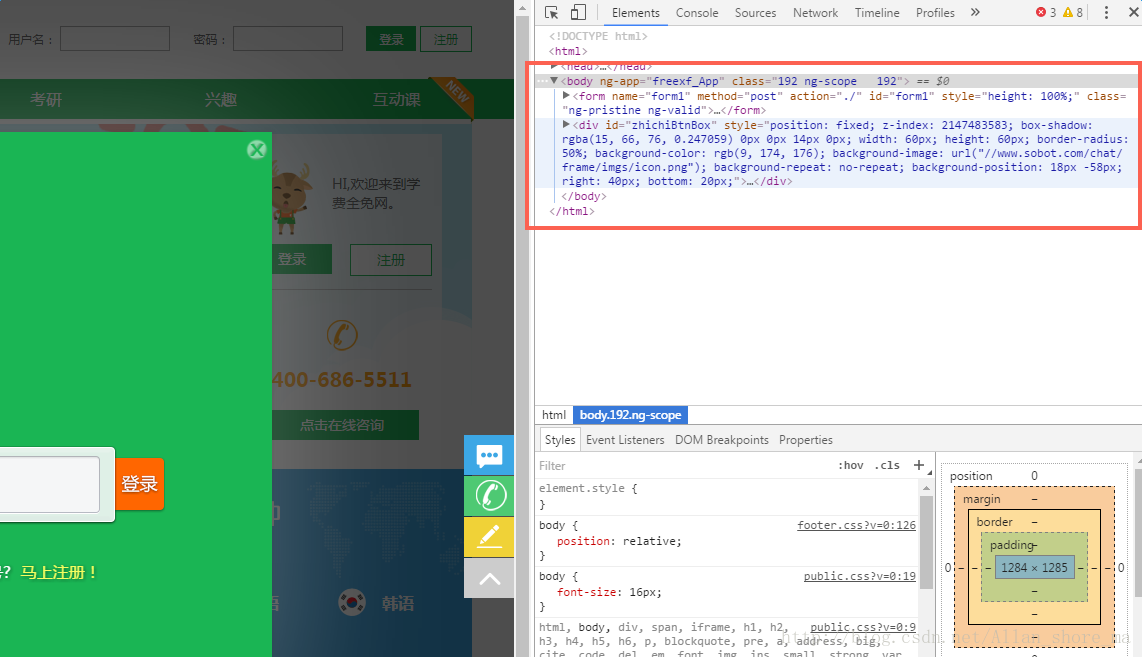Viewport: 1142px width, 657px height.
Task: Activate the inspect element picker icon
Action: click(551, 12)
